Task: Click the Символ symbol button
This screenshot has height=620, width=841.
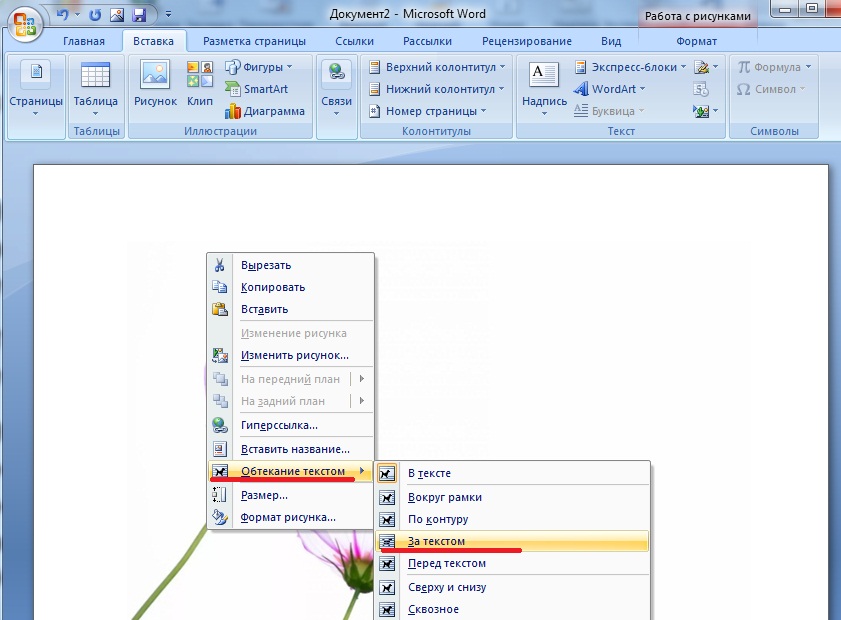Action: (770, 89)
